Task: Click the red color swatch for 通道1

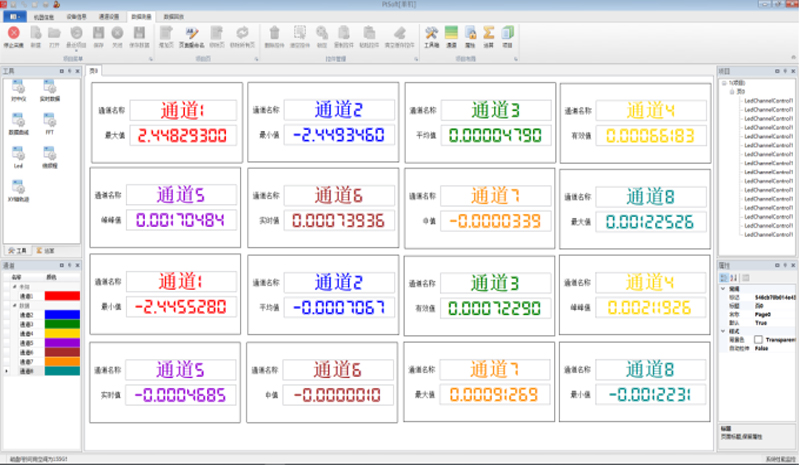Action: pyautogui.click(x=63, y=297)
